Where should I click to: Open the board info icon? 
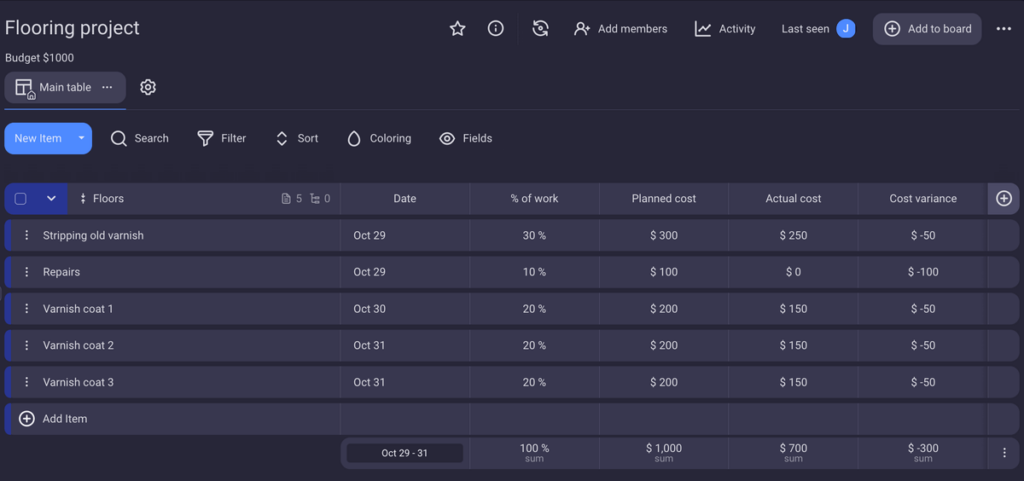coord(496,29)
